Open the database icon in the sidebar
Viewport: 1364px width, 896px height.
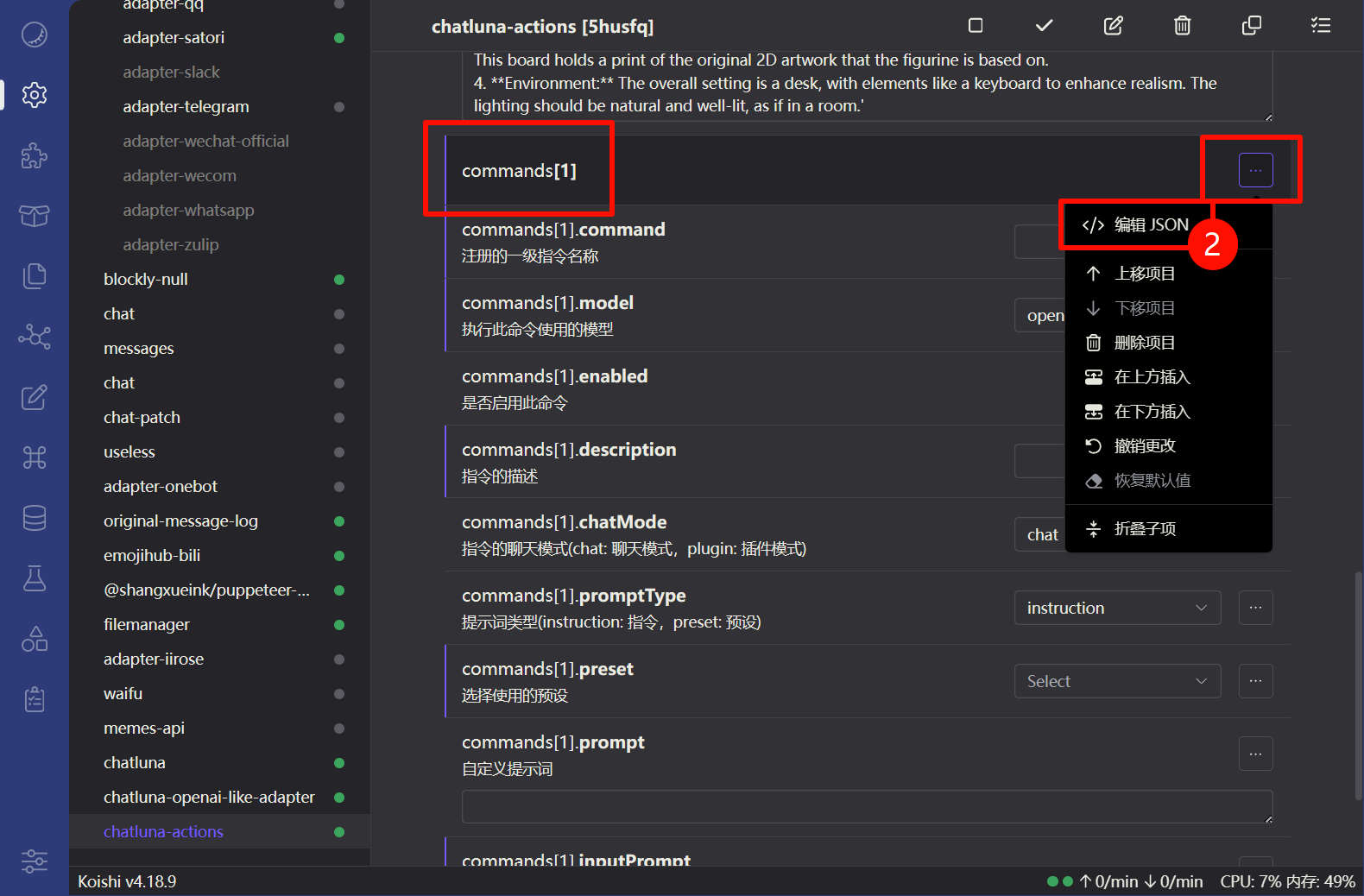point(35,518)
